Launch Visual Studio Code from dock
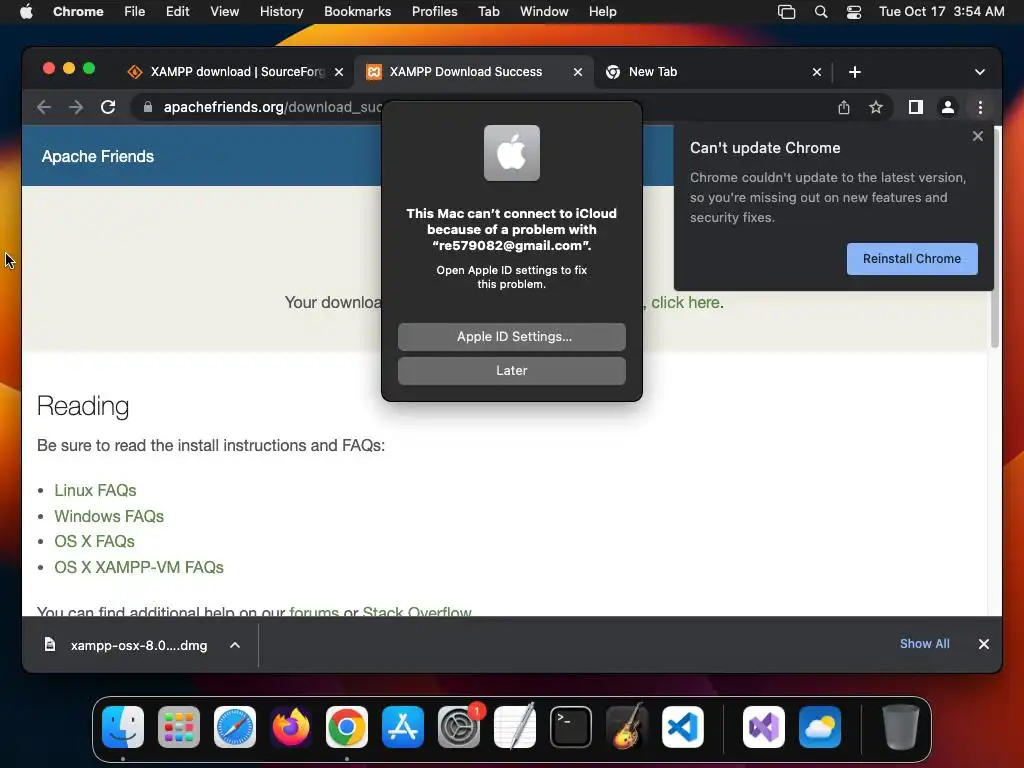1024x768 pixels. pos(683,727)
